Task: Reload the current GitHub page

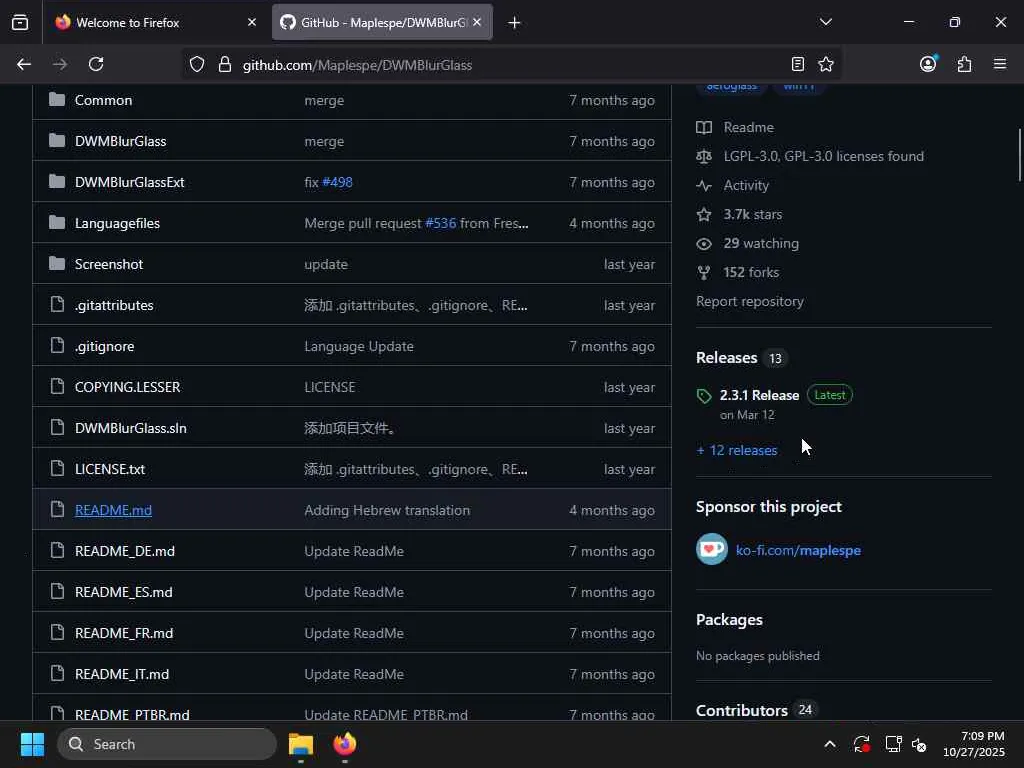Action: tap(96, 64)
